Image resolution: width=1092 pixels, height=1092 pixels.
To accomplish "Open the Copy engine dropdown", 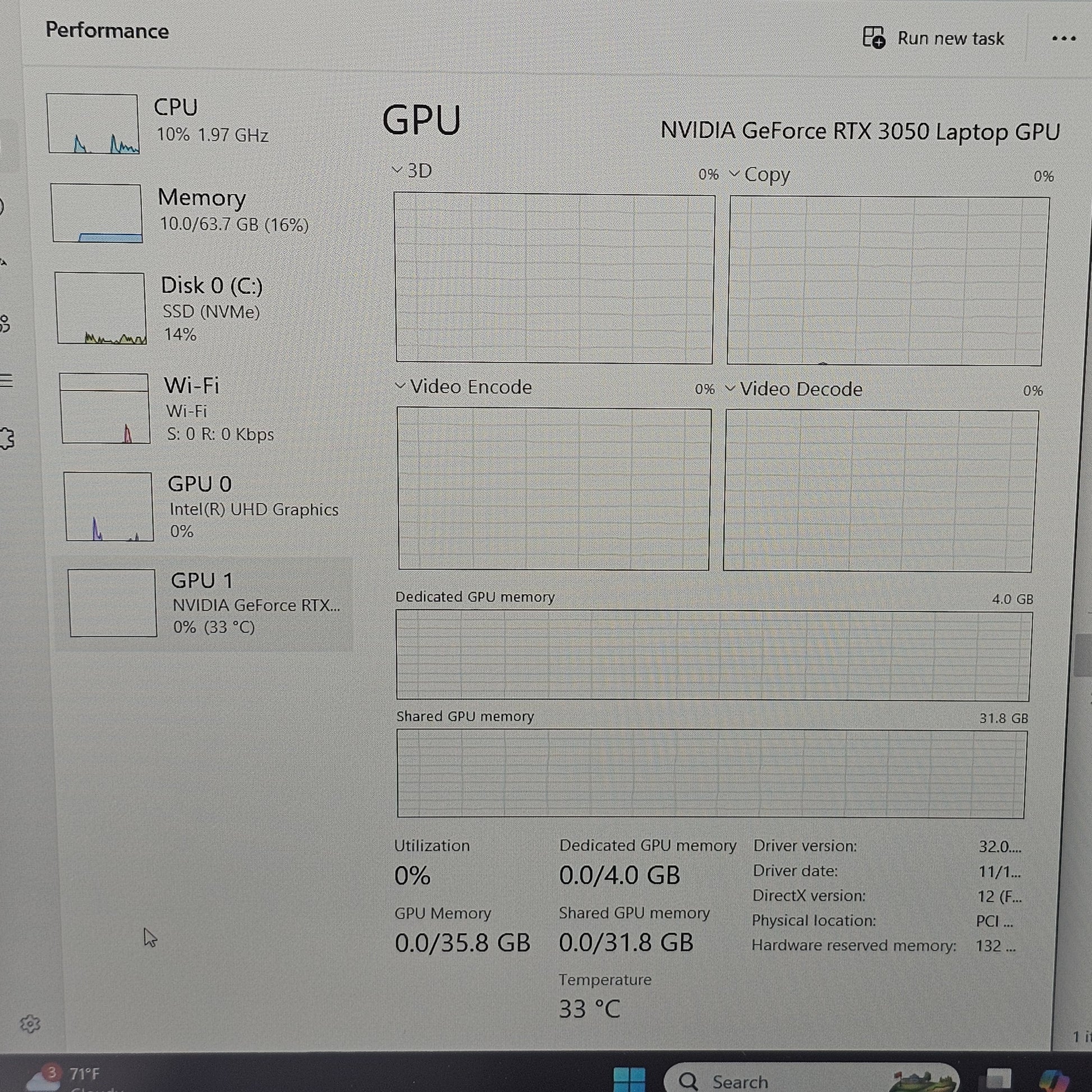I will point(759,175).
